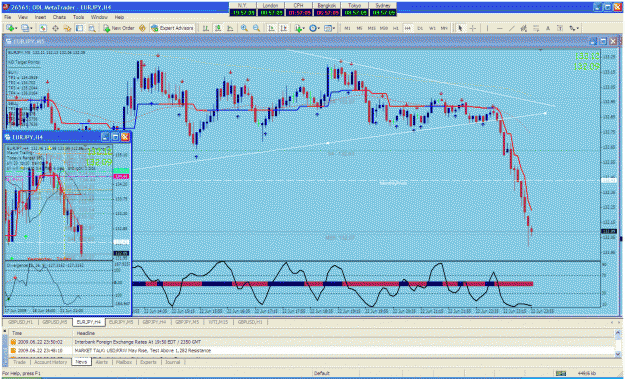
Task: Switch chart to Bar Chart mode
Action: click(206, 28)
